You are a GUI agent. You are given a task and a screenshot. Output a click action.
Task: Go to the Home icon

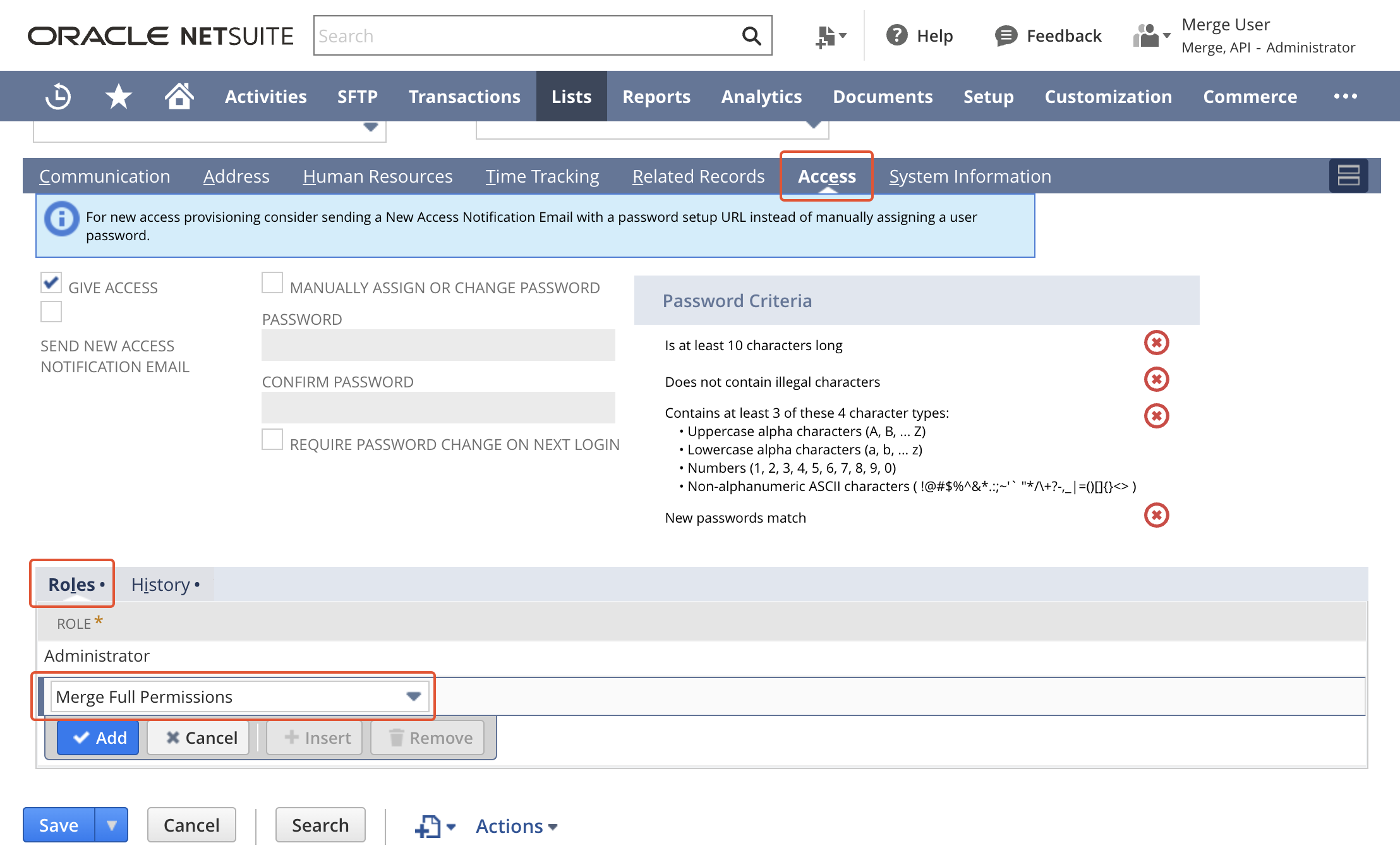pos(179,96)
